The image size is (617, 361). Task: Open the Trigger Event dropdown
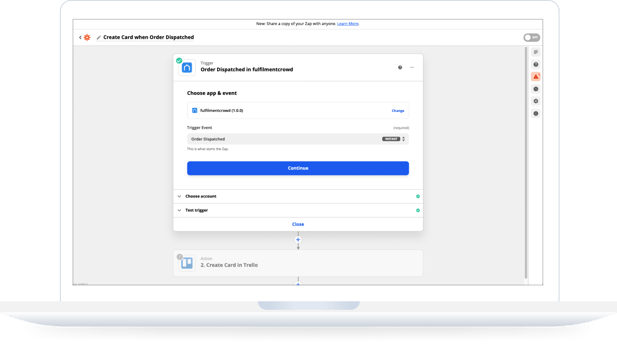click(x=298, y=139)
